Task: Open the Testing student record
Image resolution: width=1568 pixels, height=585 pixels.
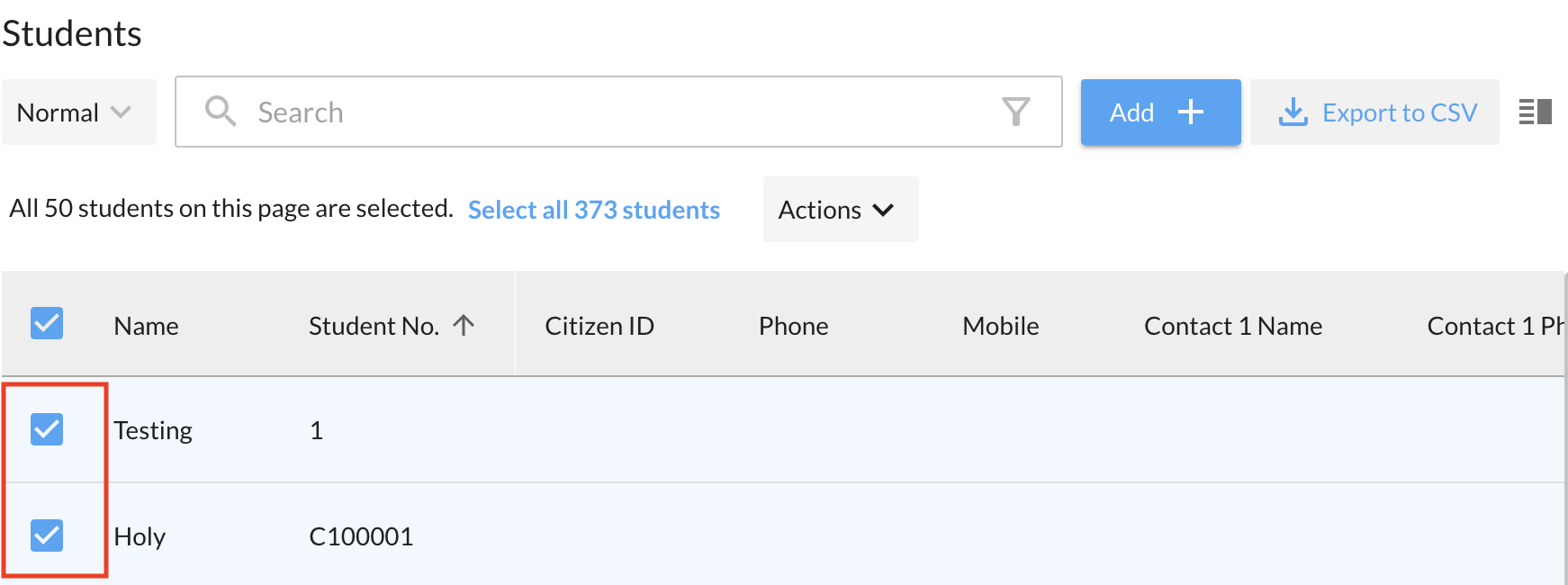Action: coord(153,430)
